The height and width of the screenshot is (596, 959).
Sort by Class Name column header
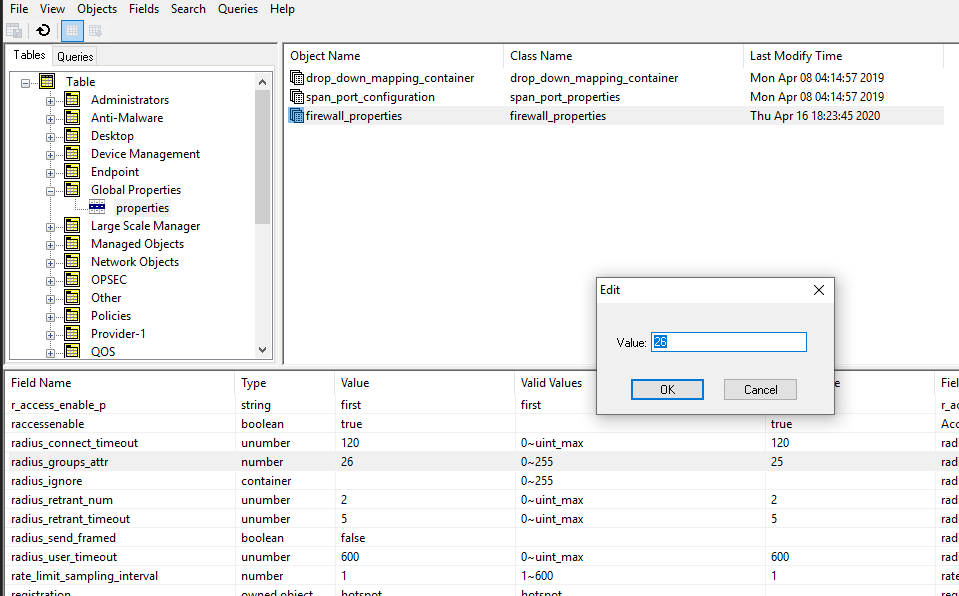point(623,56)
